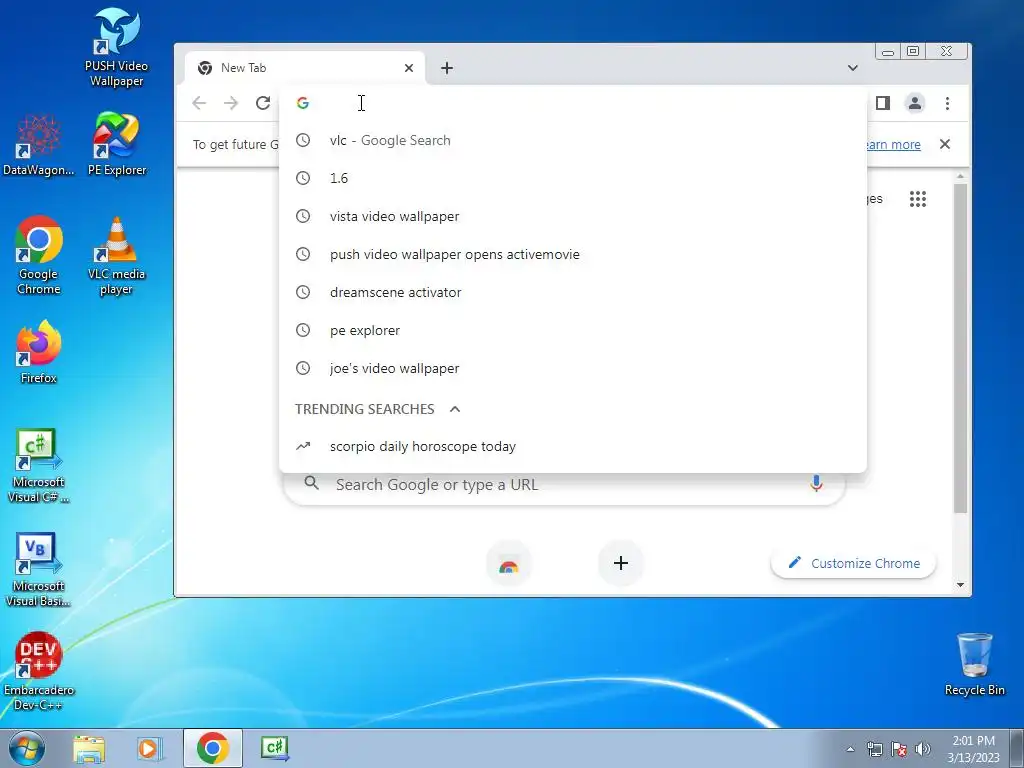
Task: Click 'Search Google or type a URL' box
Action: pos(565,488)
